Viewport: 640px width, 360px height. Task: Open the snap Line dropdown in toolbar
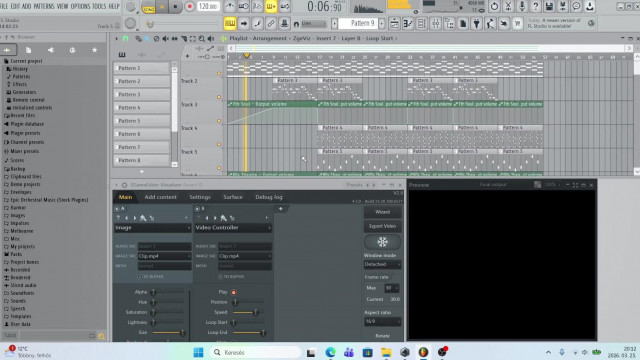point(313,24)
